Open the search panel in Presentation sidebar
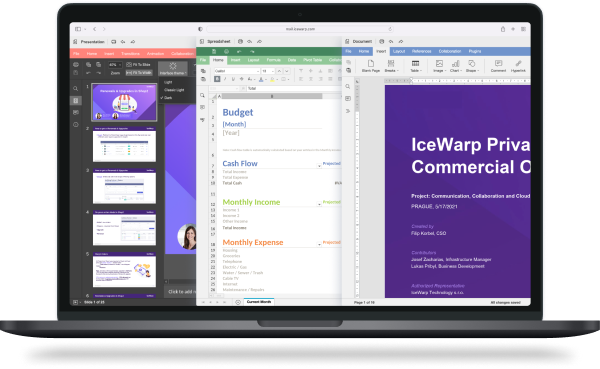600x369 pixels. point(76,88)
